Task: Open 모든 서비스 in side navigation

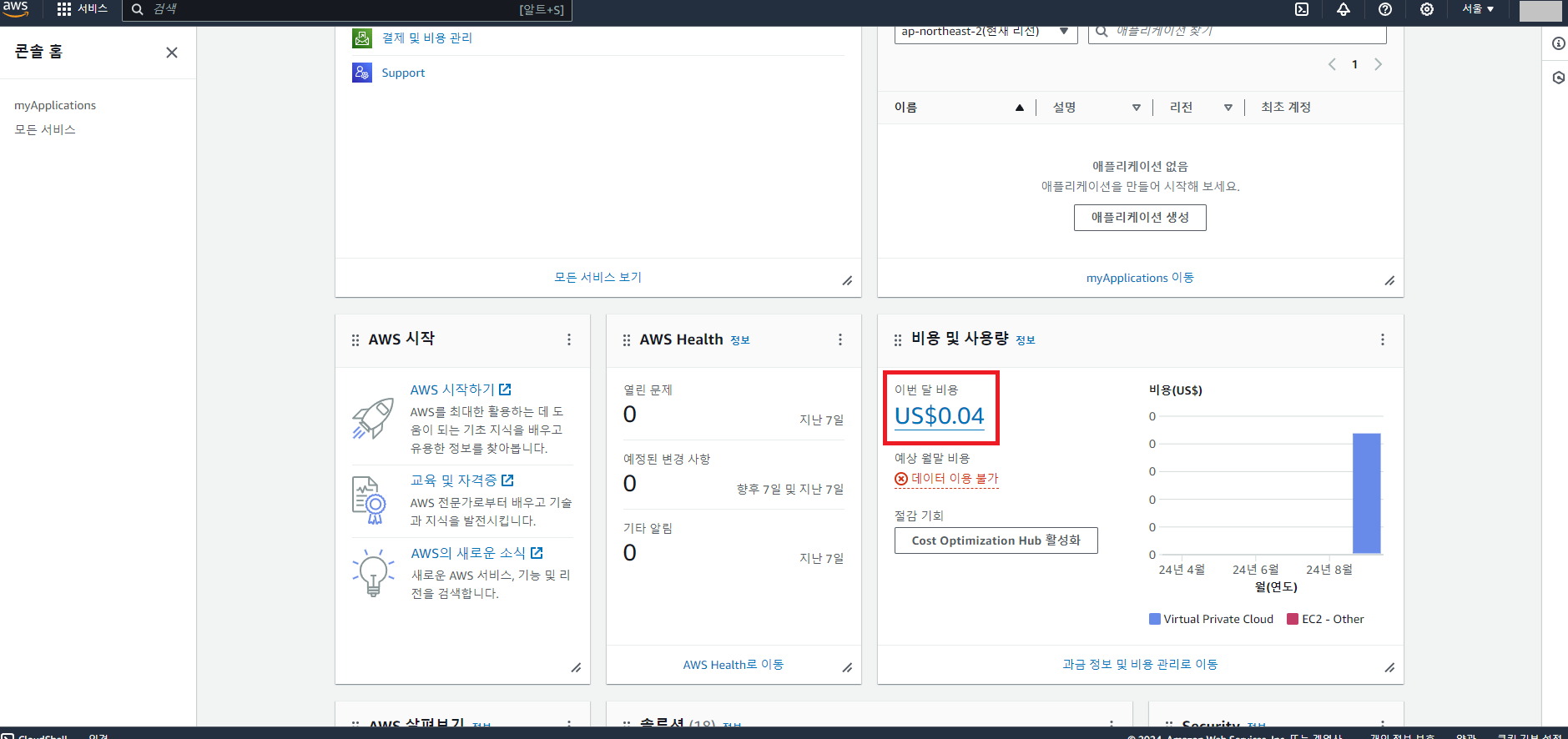Action: [45, 129]
